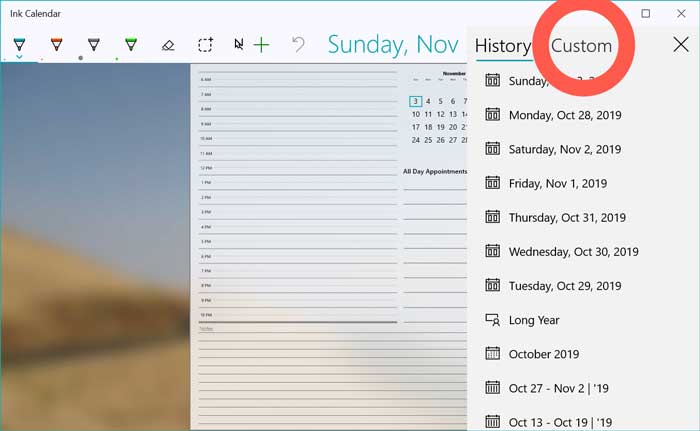The image size is (700, 431).
Task: Open the blue pen options chevron
Action: click(19, 57)
